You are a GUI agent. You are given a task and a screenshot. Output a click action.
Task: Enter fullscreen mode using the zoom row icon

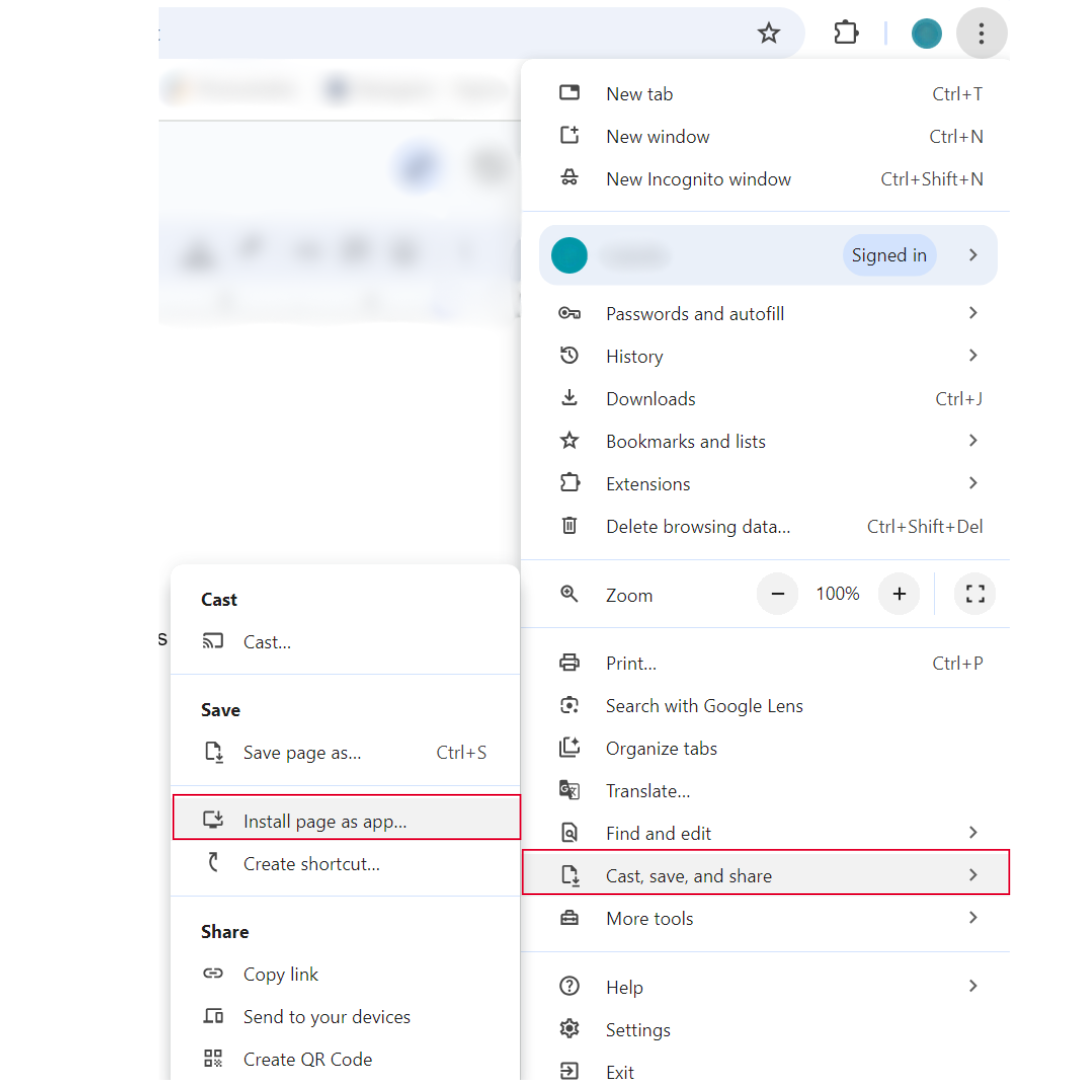point(975,594)
